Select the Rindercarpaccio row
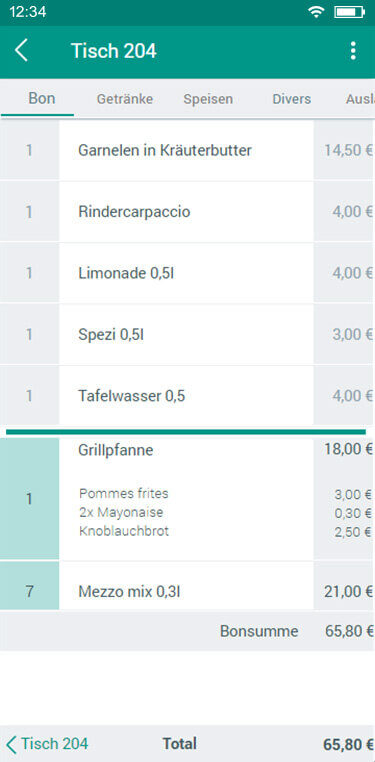375x762 pixels. coord(188,212)
